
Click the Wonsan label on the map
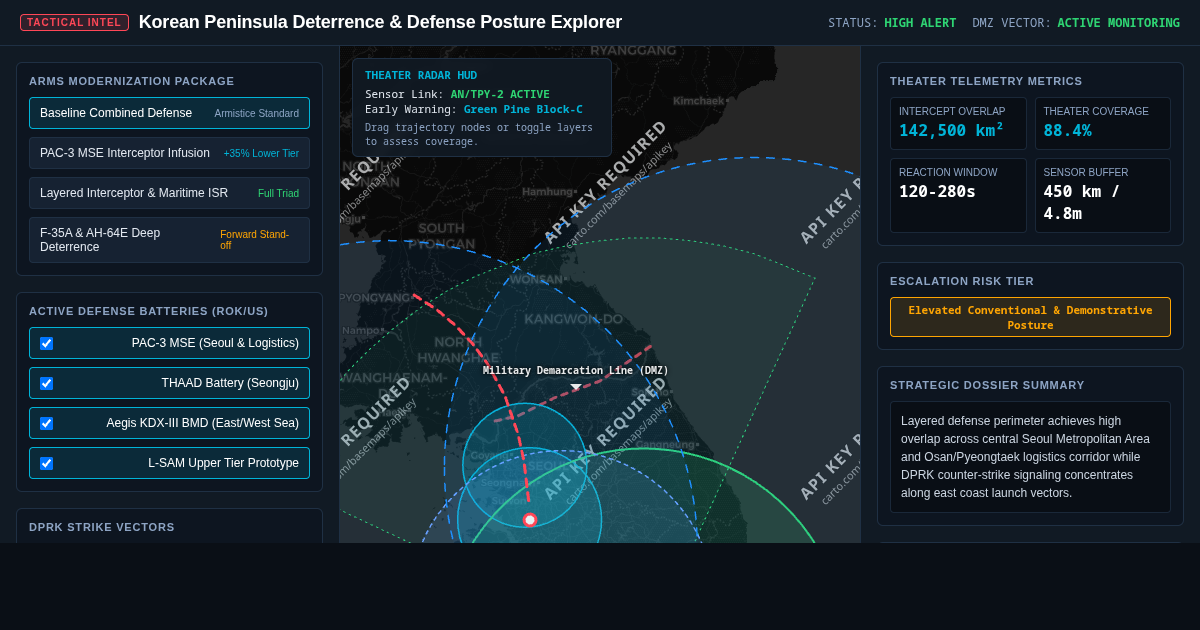[538, 280]
